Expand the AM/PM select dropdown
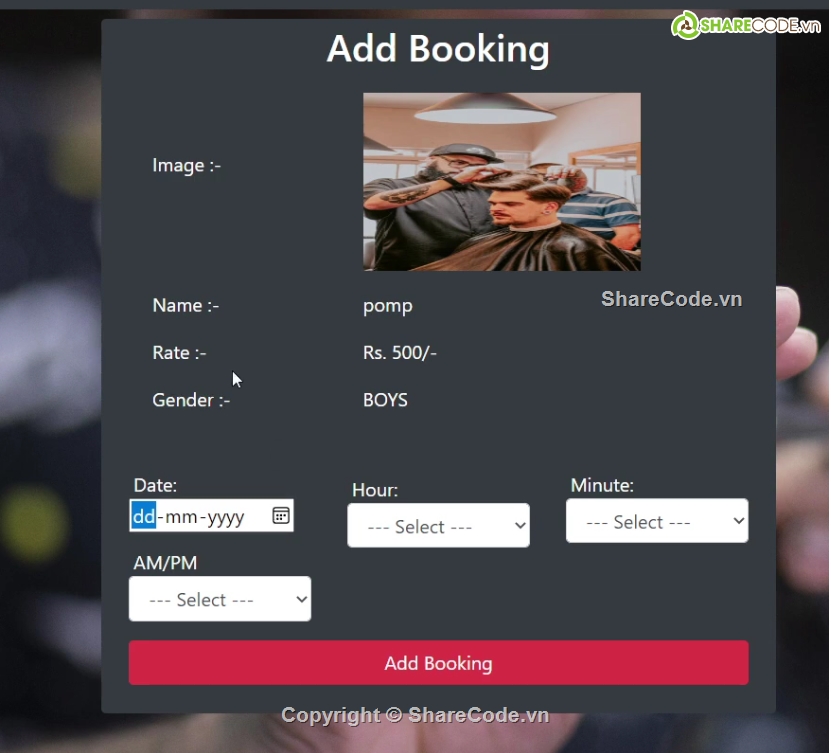The image size is (831, 753). pos(219,599)
